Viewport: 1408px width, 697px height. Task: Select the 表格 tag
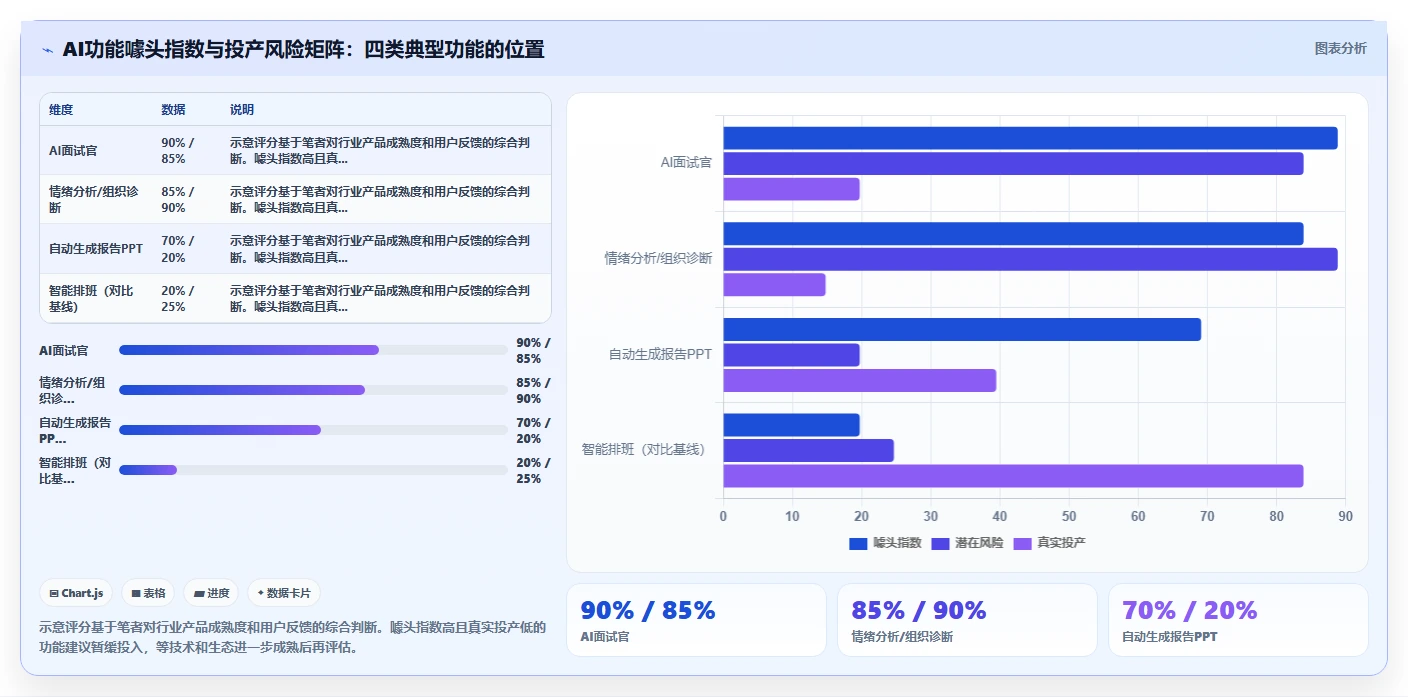pos(148,593)
